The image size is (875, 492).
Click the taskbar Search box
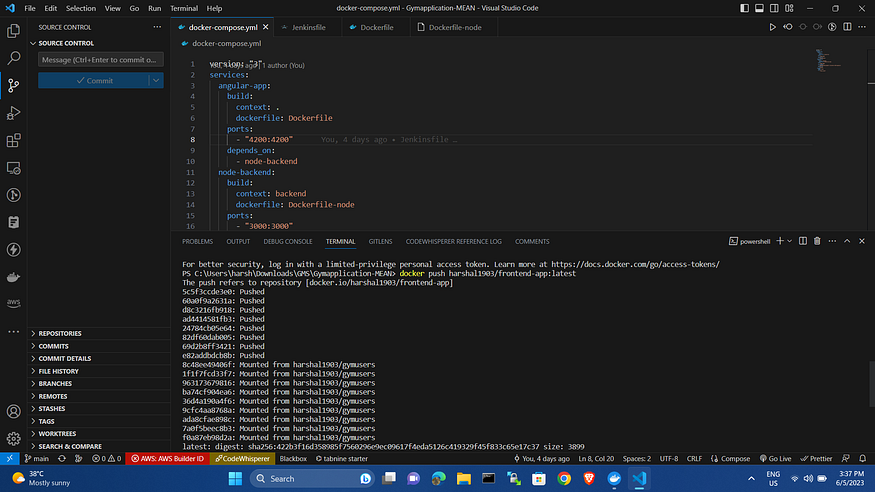(x=312, y=479)
